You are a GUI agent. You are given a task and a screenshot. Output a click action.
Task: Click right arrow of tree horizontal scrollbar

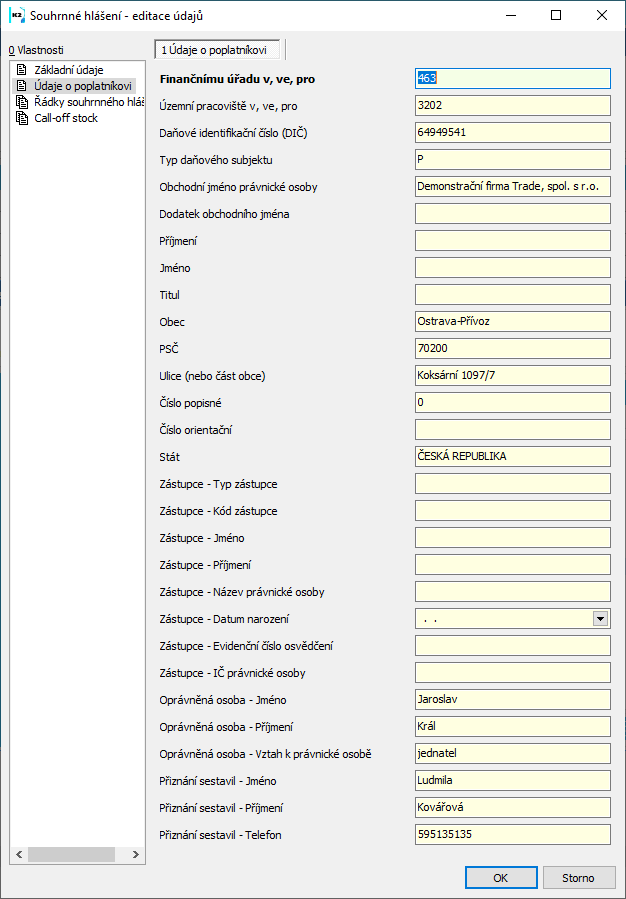coord(136,854)
